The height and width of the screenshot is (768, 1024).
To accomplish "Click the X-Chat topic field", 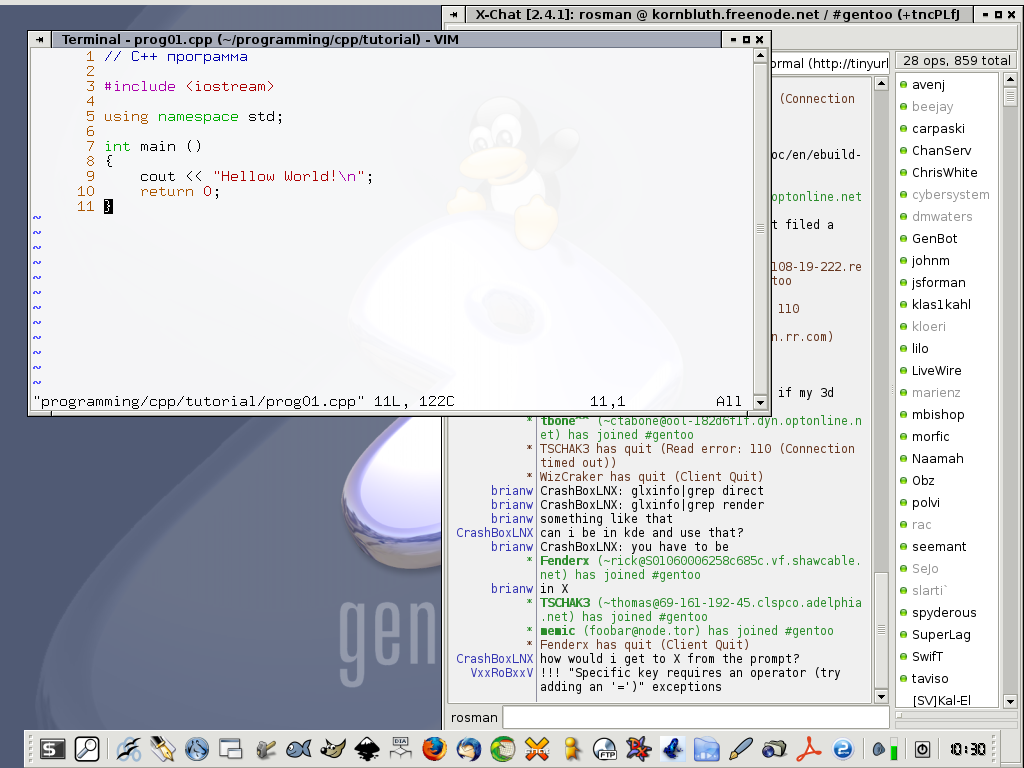I will tap(829, 63).
